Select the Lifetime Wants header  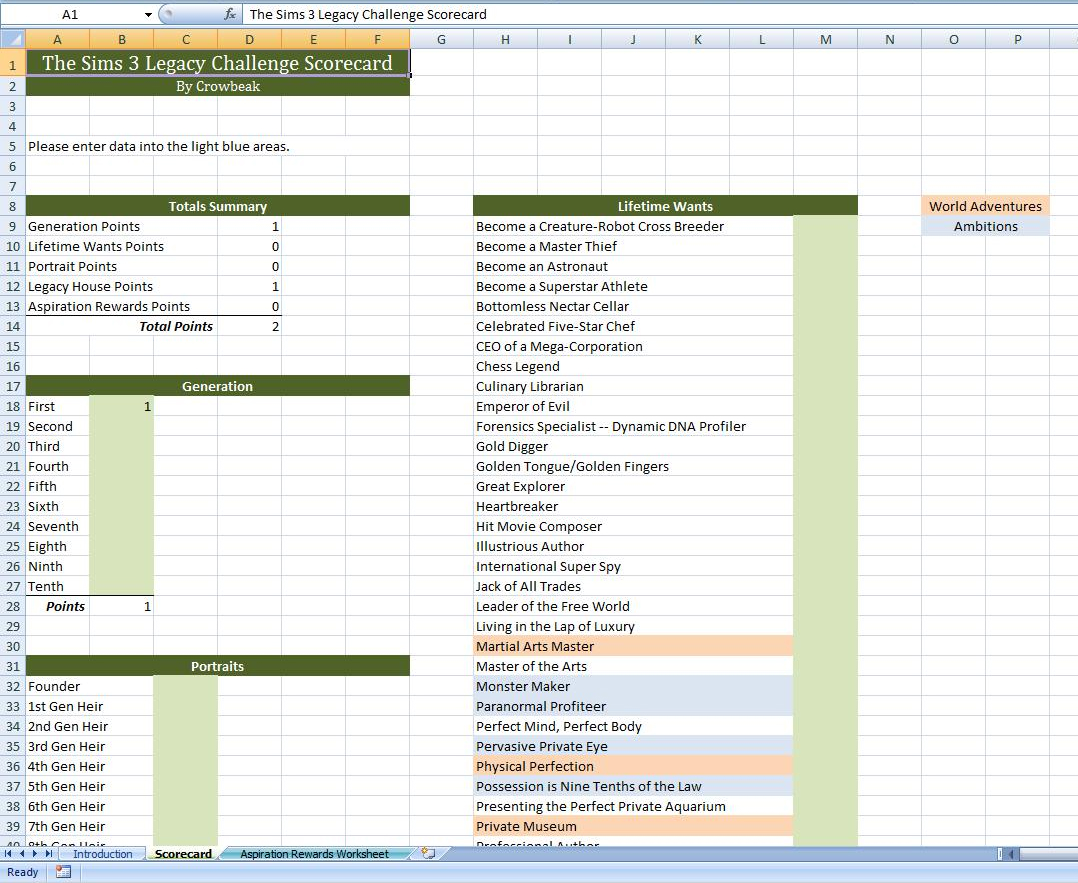[x=666, y=206]
